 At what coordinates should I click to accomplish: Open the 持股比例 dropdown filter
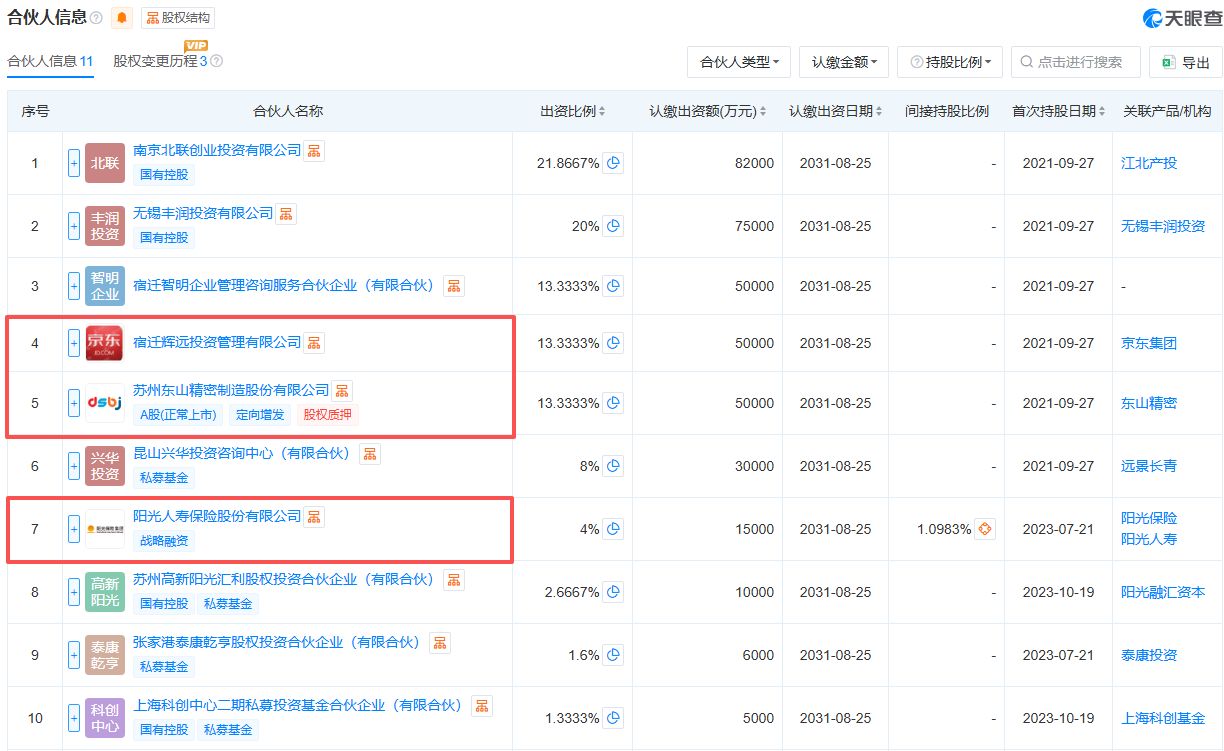950,62
